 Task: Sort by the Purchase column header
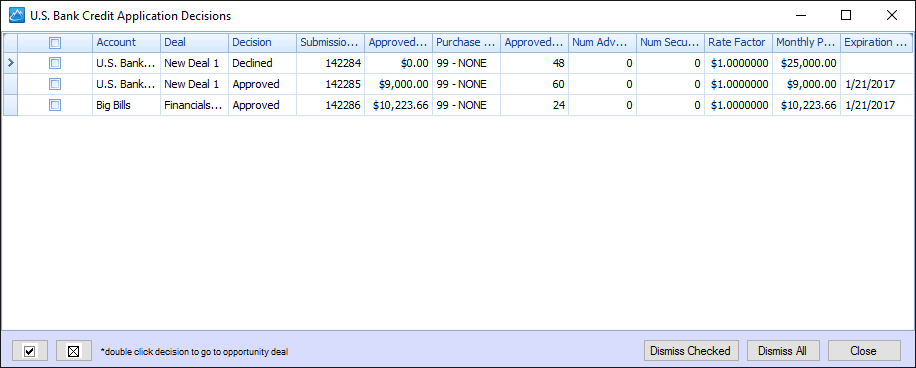click(x=466, y=43)
